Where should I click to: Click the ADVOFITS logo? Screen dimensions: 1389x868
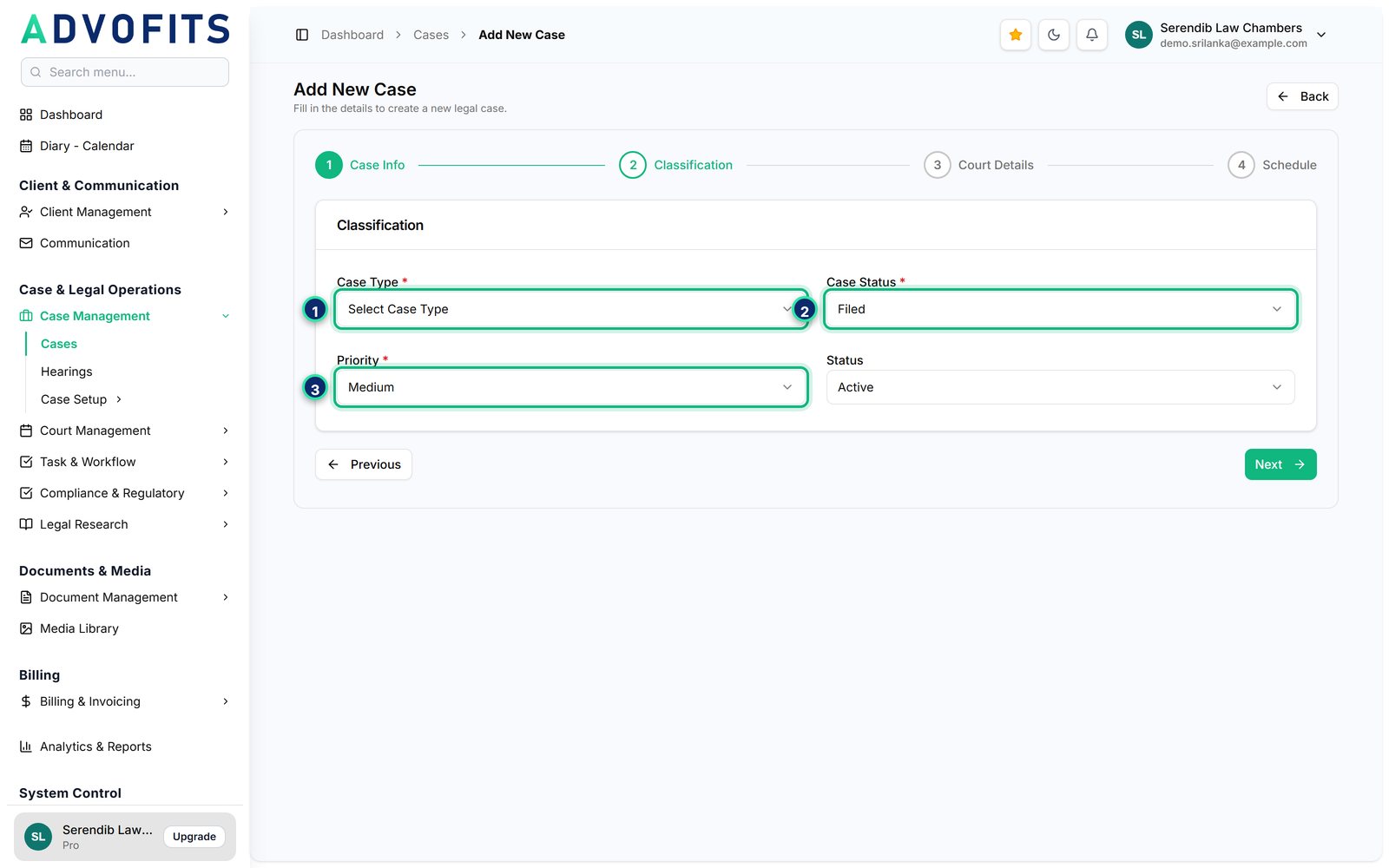point(125,30)
